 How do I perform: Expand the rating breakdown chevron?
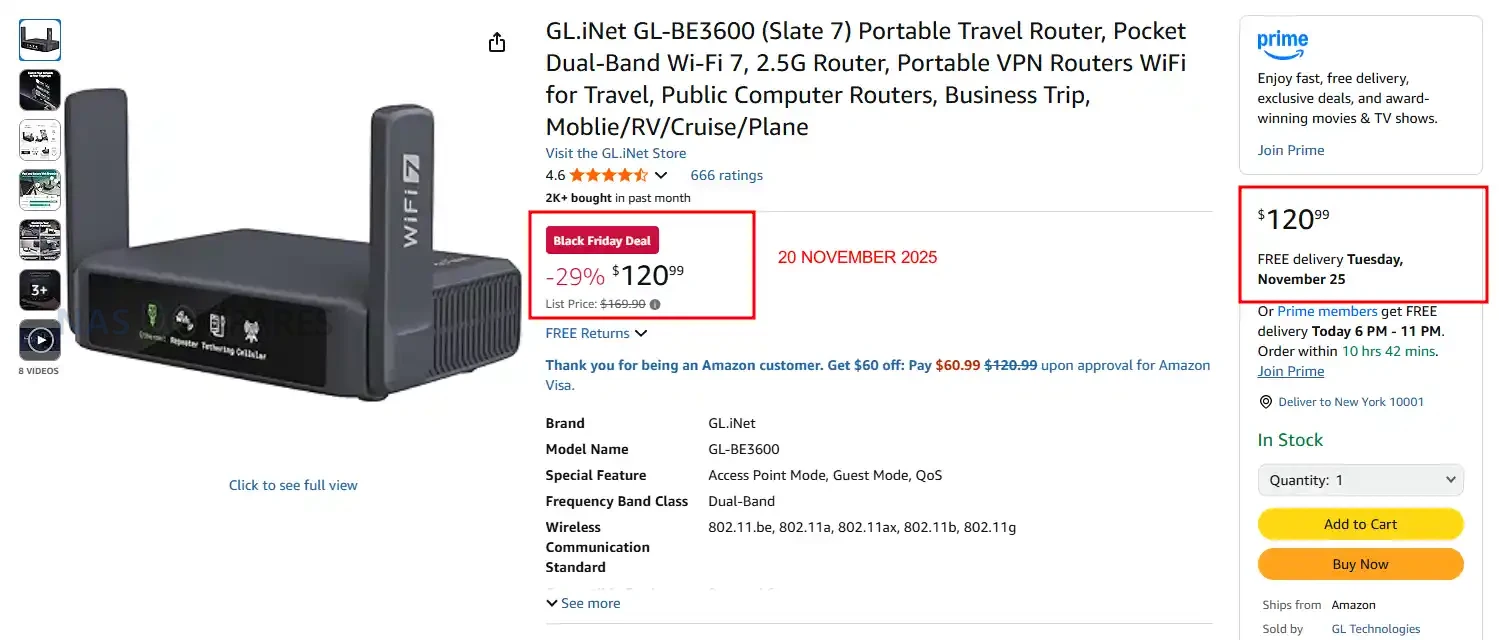click(661, 176)
